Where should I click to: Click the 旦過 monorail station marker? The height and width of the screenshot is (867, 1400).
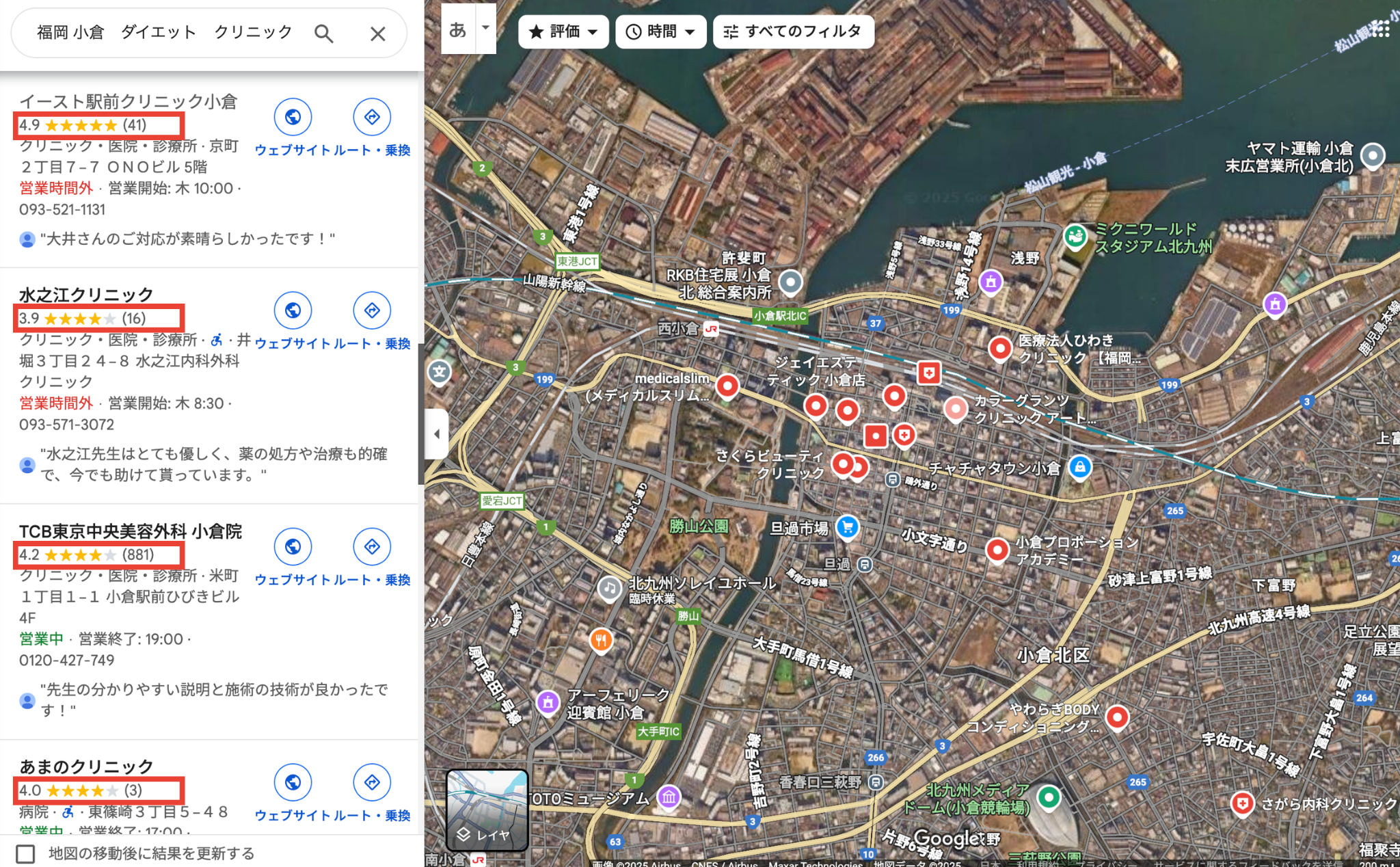point(865,565)
